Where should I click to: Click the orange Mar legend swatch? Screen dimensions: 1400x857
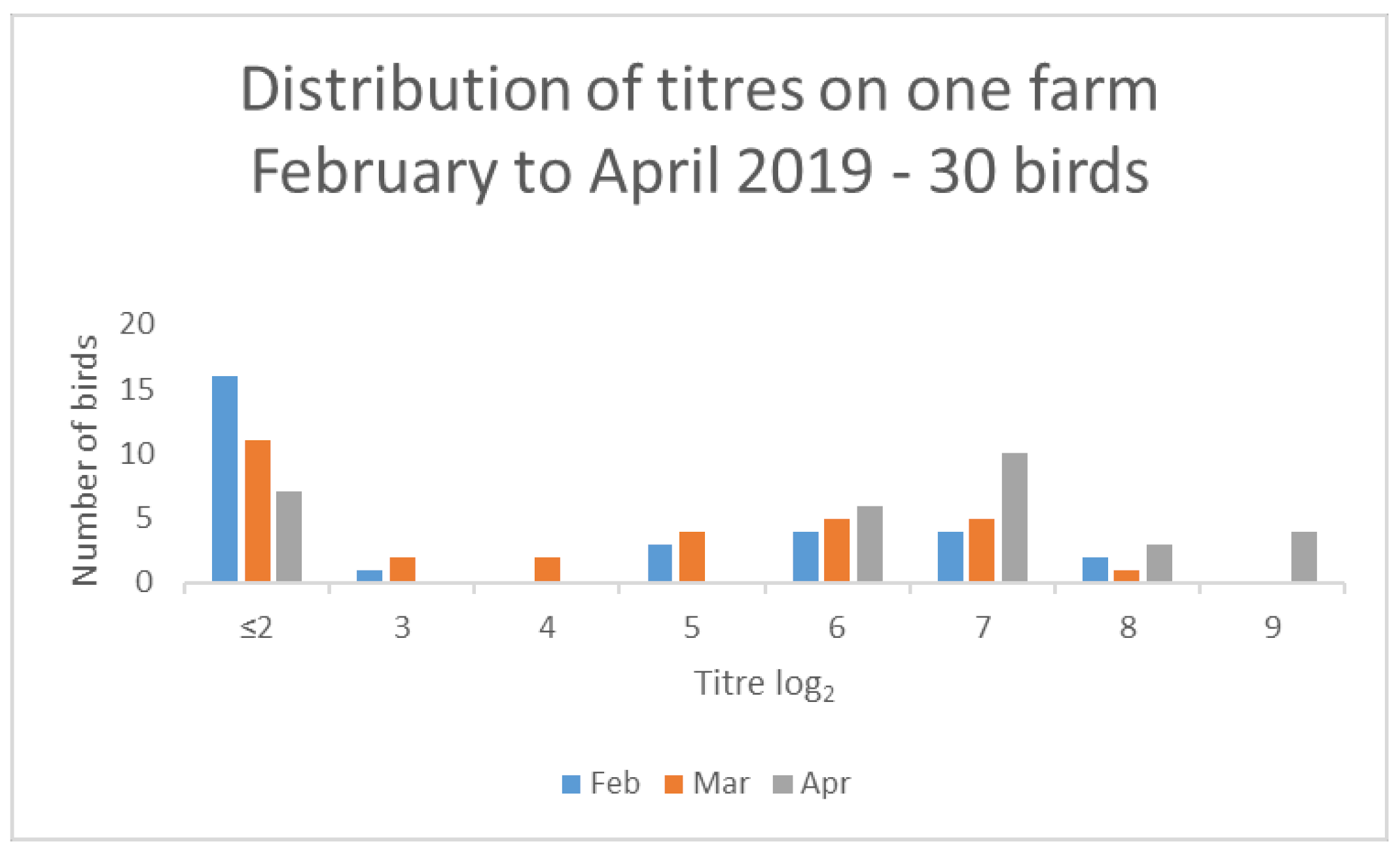673,784
